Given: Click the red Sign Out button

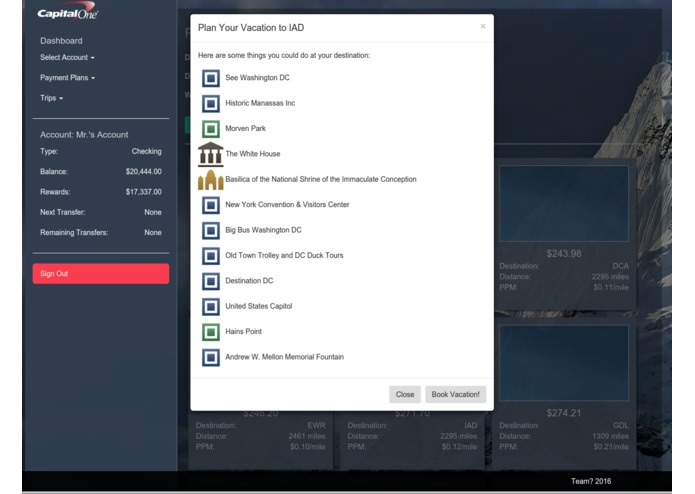Looking at the screenshot, I should (x=101, y=274).
